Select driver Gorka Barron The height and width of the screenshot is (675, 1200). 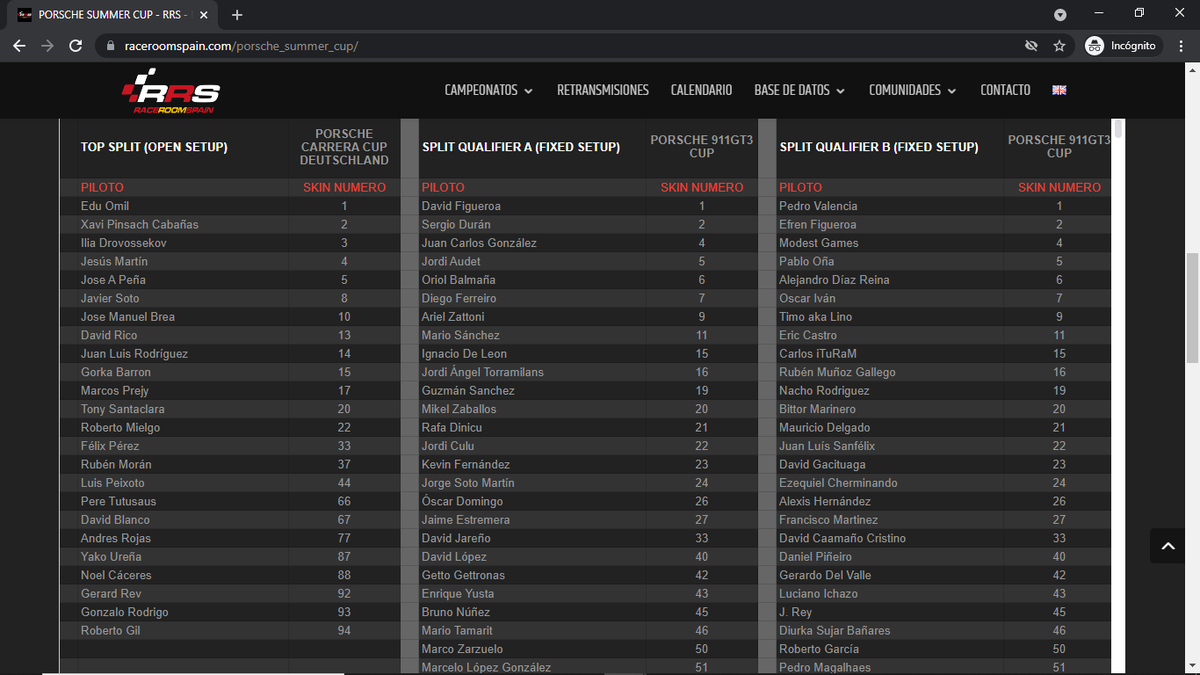[116, 372]
